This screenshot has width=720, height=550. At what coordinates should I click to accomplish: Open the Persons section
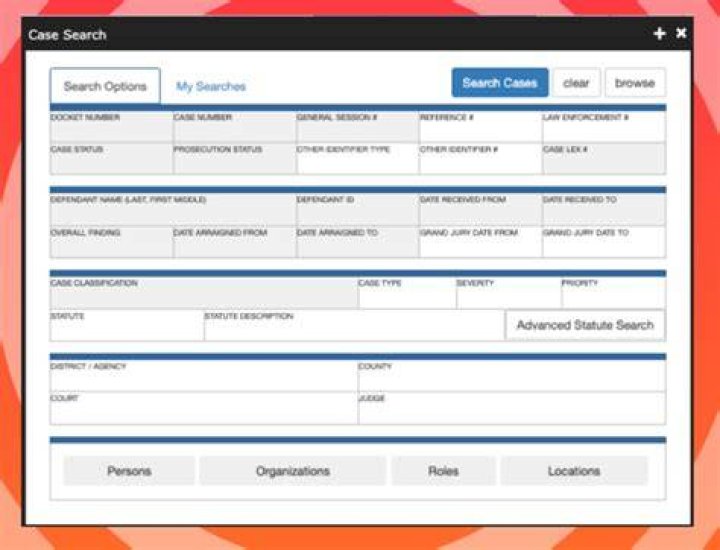[x=129, y=471]
